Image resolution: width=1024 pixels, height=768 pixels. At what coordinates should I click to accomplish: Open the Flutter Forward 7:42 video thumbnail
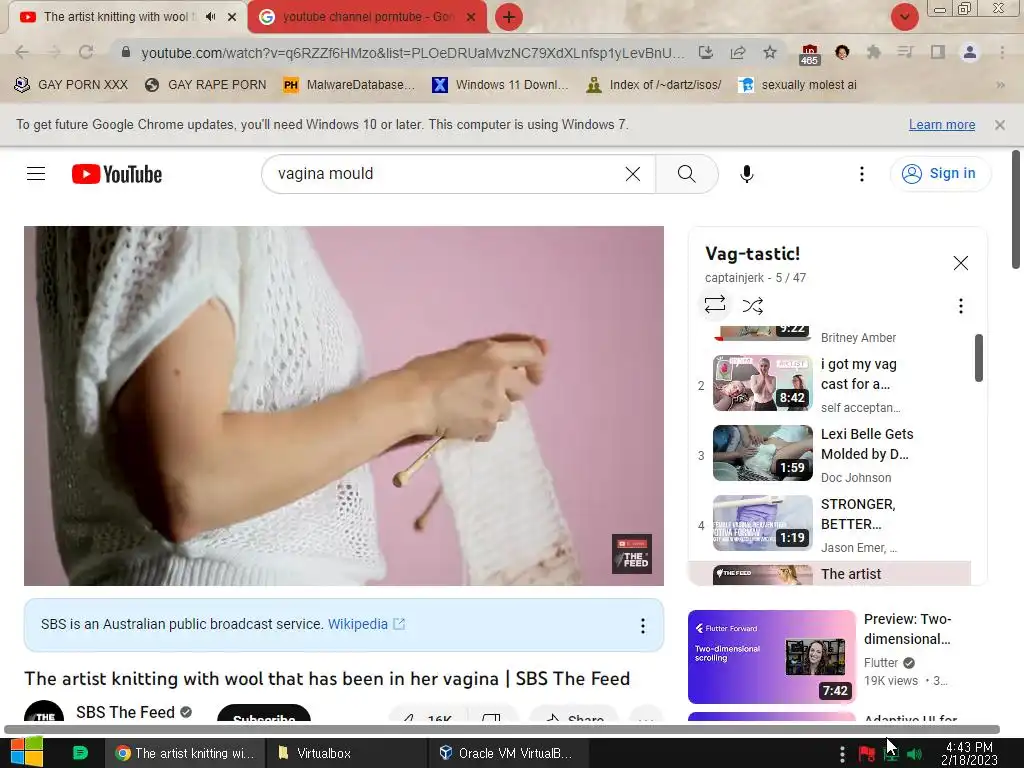tap(771, 656)
